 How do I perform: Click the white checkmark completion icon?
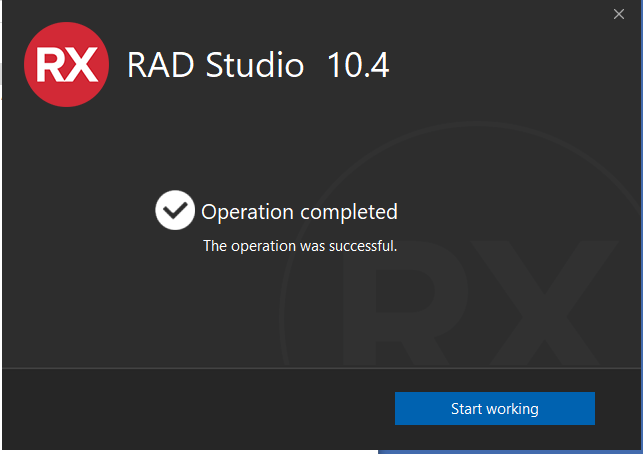click(x=175, y=210)
